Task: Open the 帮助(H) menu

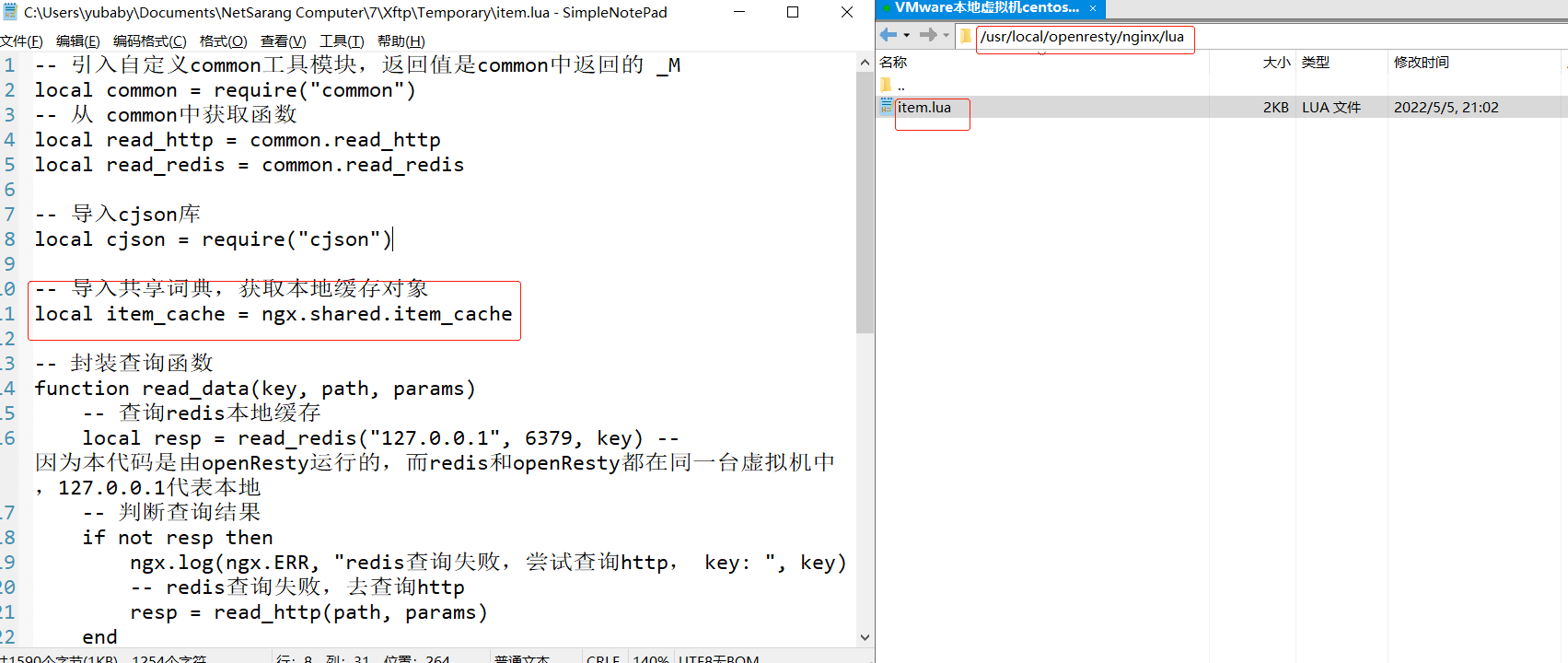Action: tap(401, 41)
